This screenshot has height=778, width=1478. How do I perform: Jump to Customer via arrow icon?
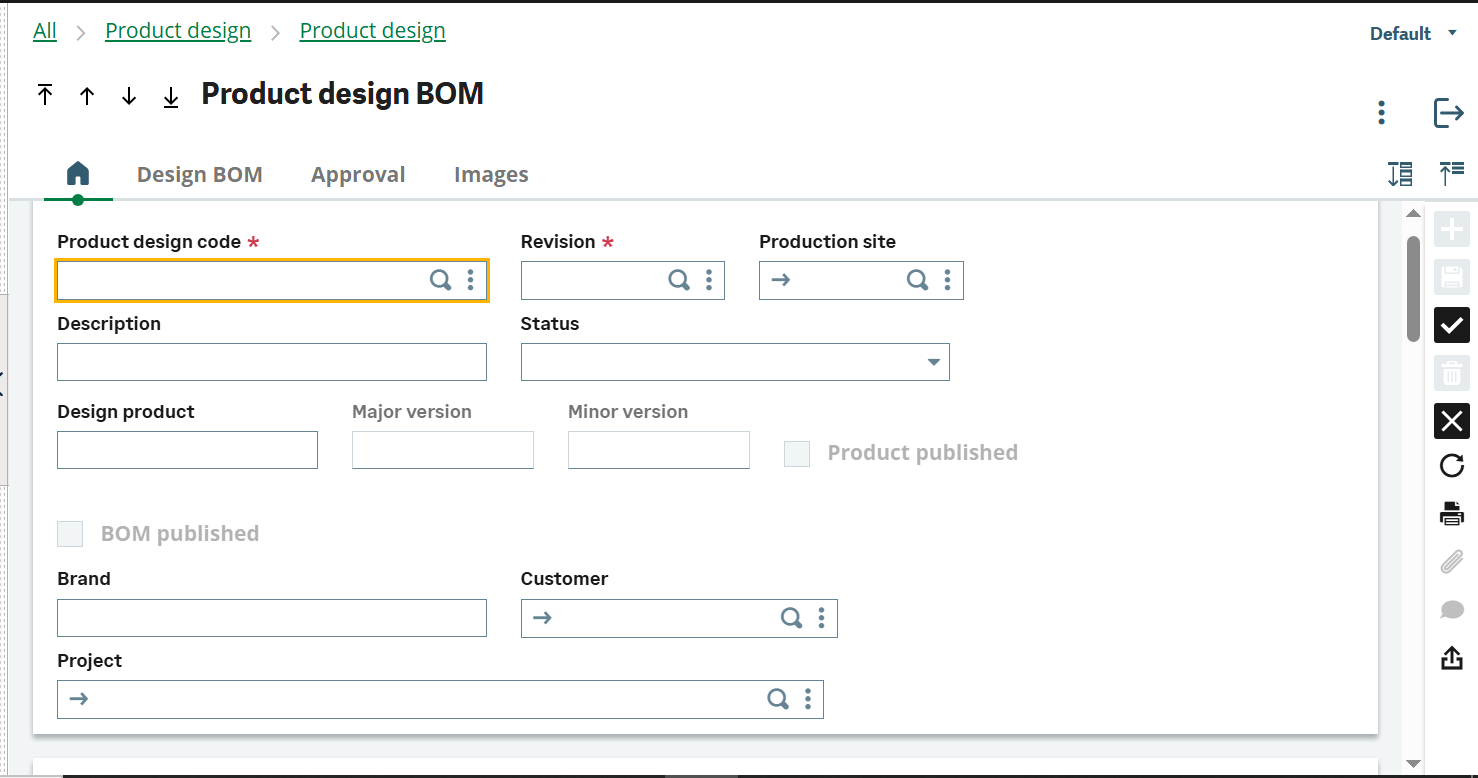pos(542,618)
